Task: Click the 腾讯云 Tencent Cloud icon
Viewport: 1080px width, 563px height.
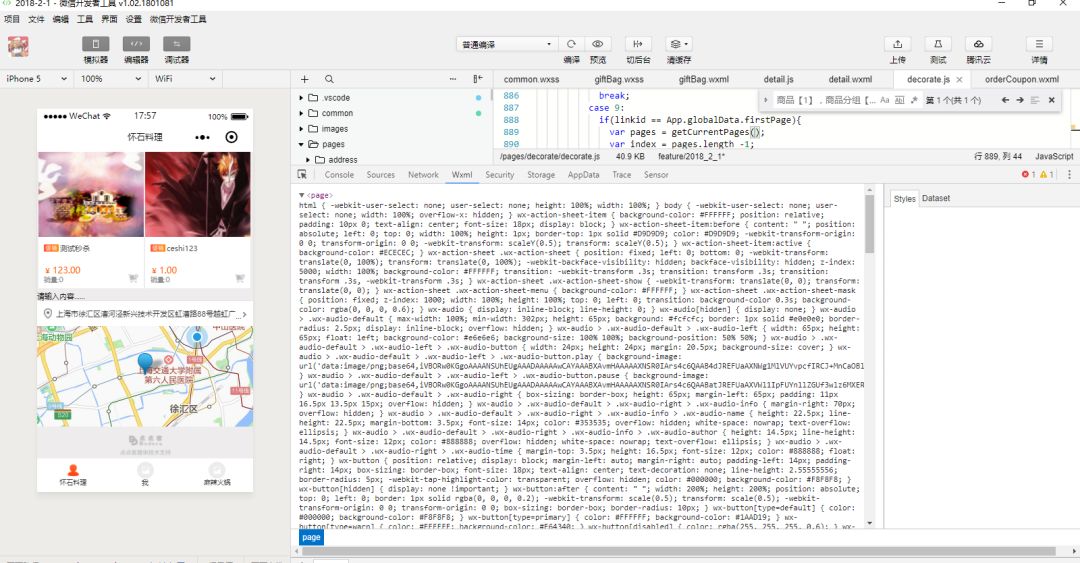Action: click(978, 44)
